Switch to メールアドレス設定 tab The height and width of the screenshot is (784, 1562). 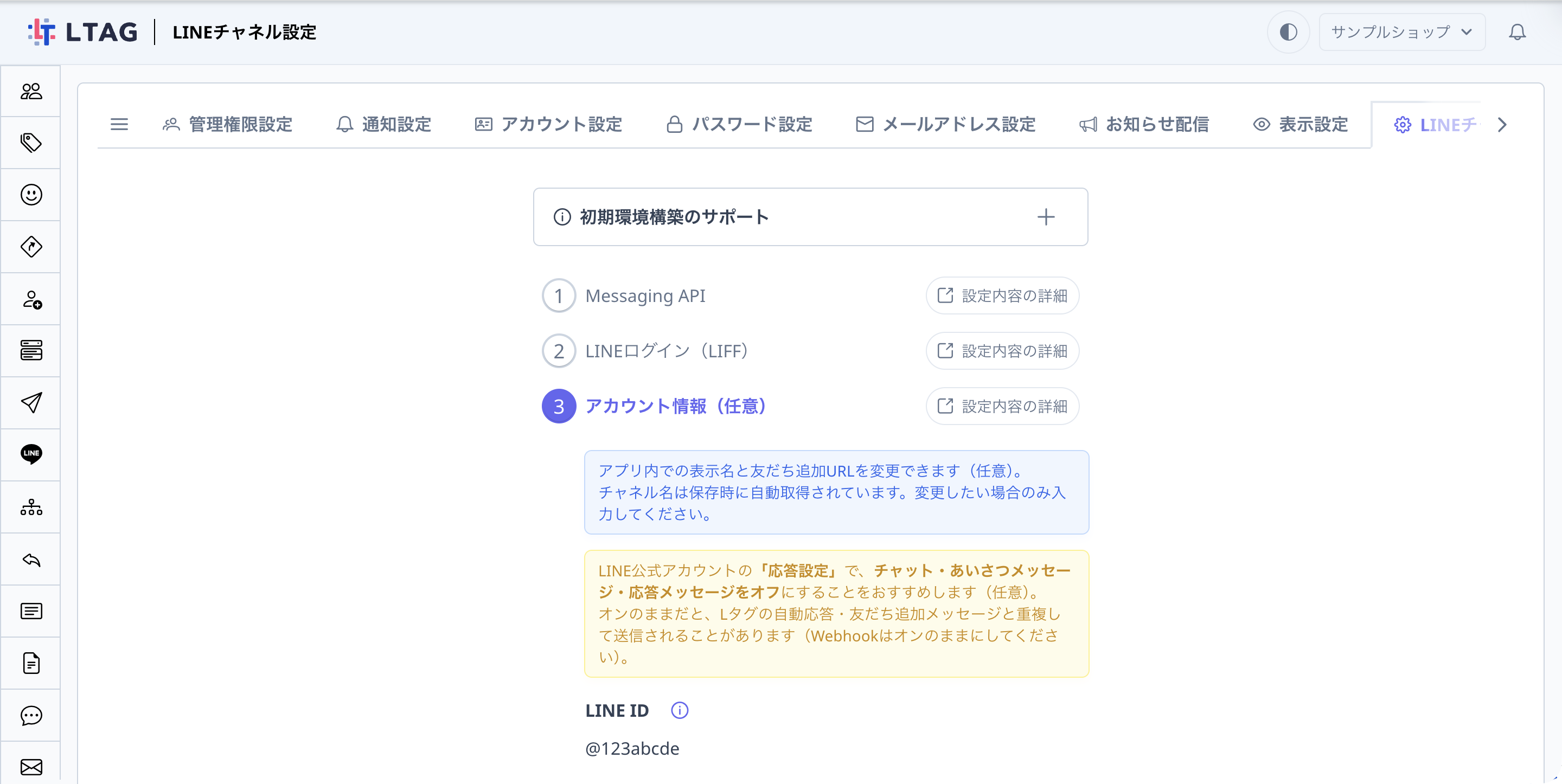coord(945,124)
